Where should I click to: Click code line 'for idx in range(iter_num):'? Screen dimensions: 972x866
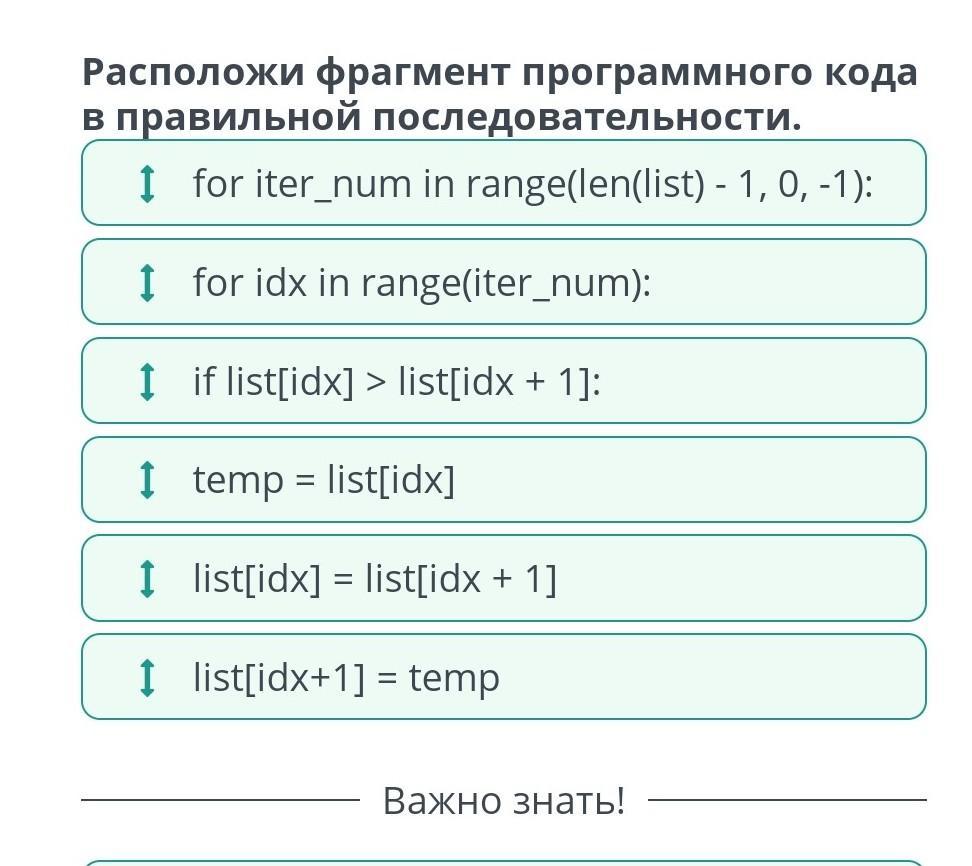(421, 283)
